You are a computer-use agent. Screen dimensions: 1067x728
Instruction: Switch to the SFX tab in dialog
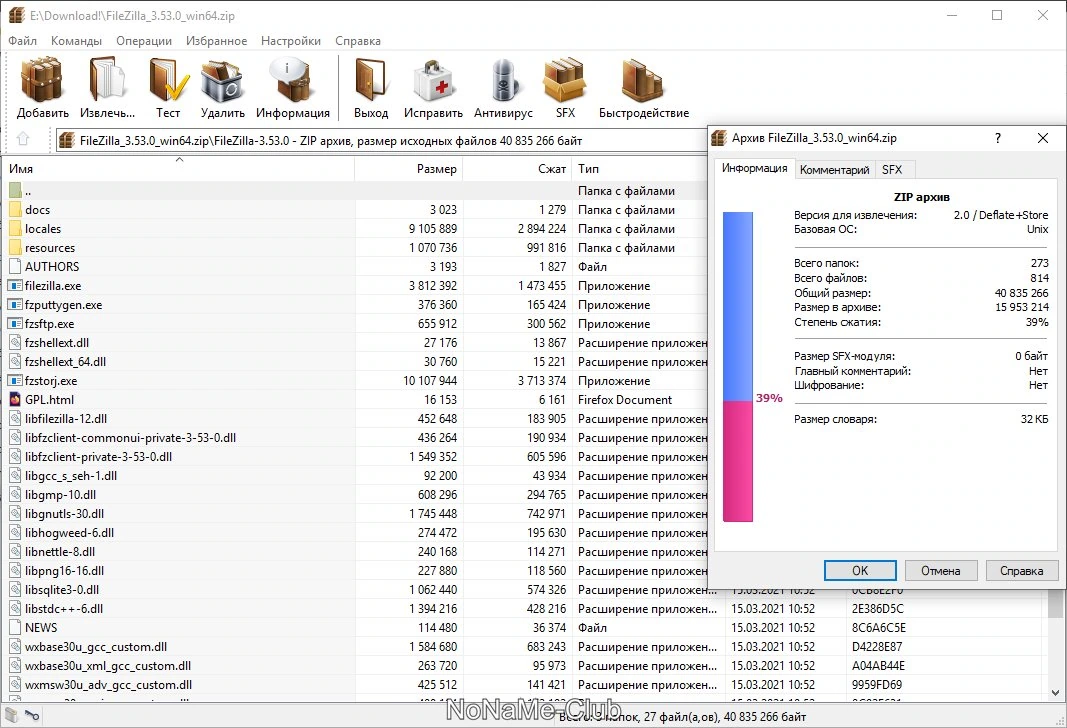point(891,169)
